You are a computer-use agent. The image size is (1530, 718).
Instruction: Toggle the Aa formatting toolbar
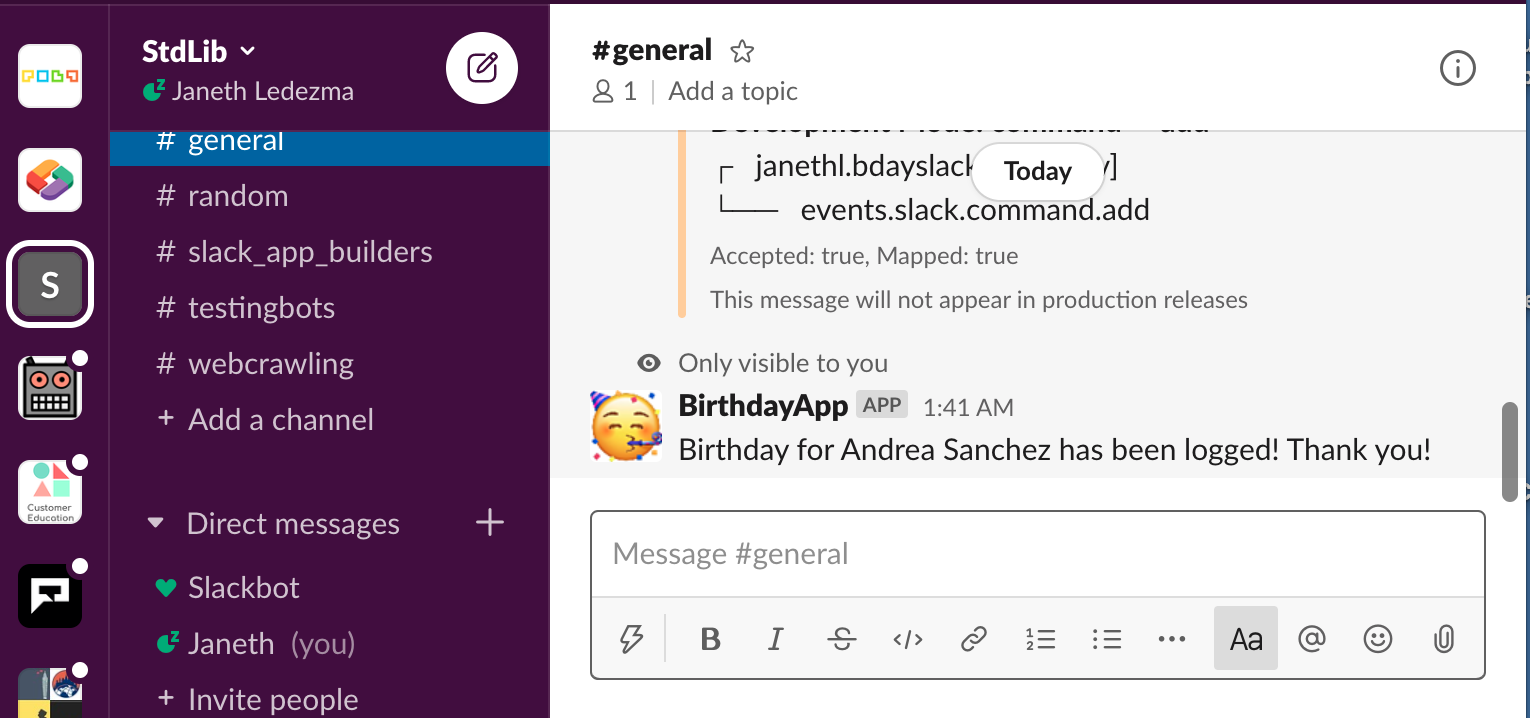tap(1246, 638)
